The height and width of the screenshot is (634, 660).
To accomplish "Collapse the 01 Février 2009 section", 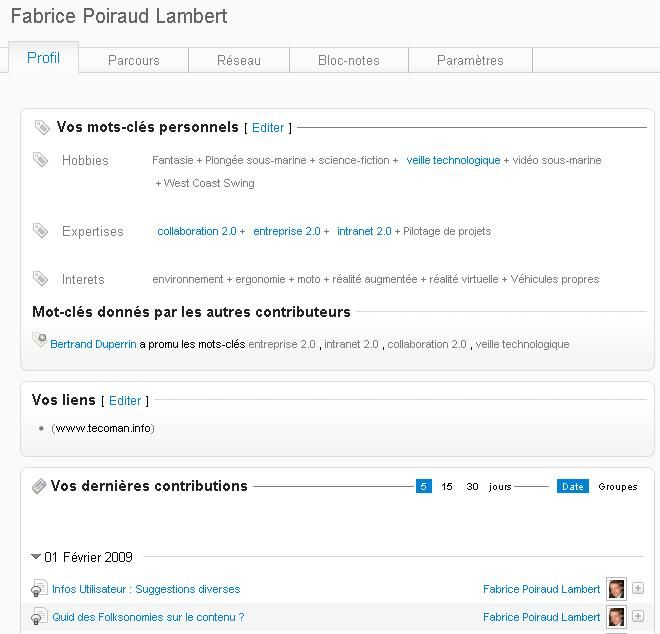I will pos(36,557).
